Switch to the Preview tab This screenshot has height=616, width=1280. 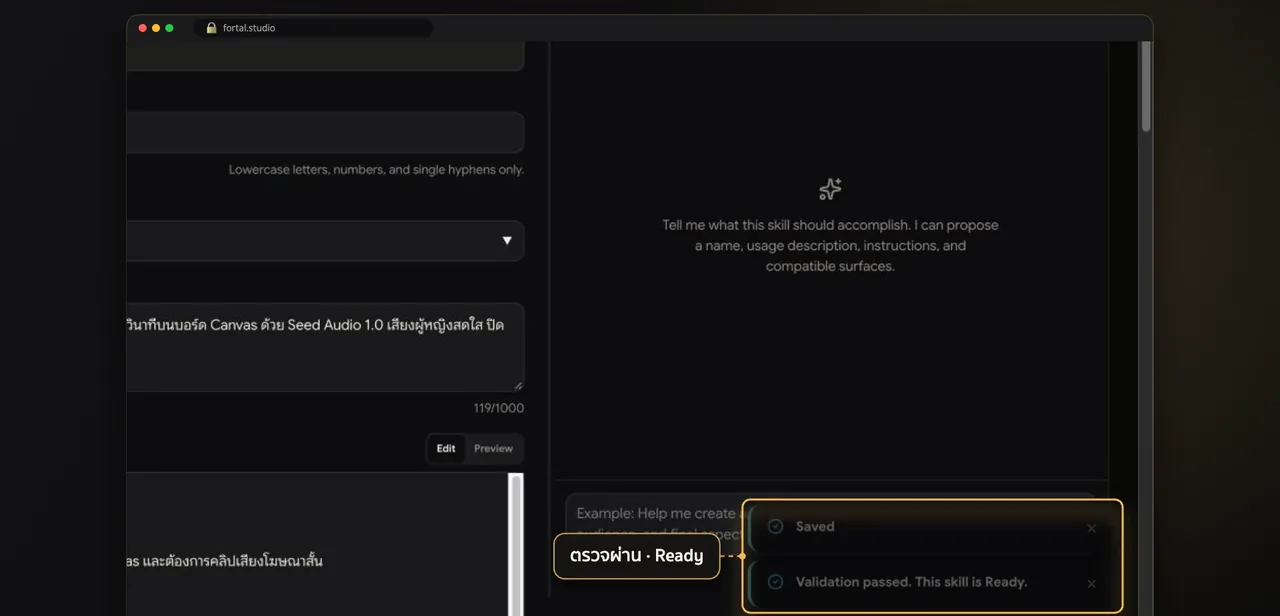[x=493, y=449]
